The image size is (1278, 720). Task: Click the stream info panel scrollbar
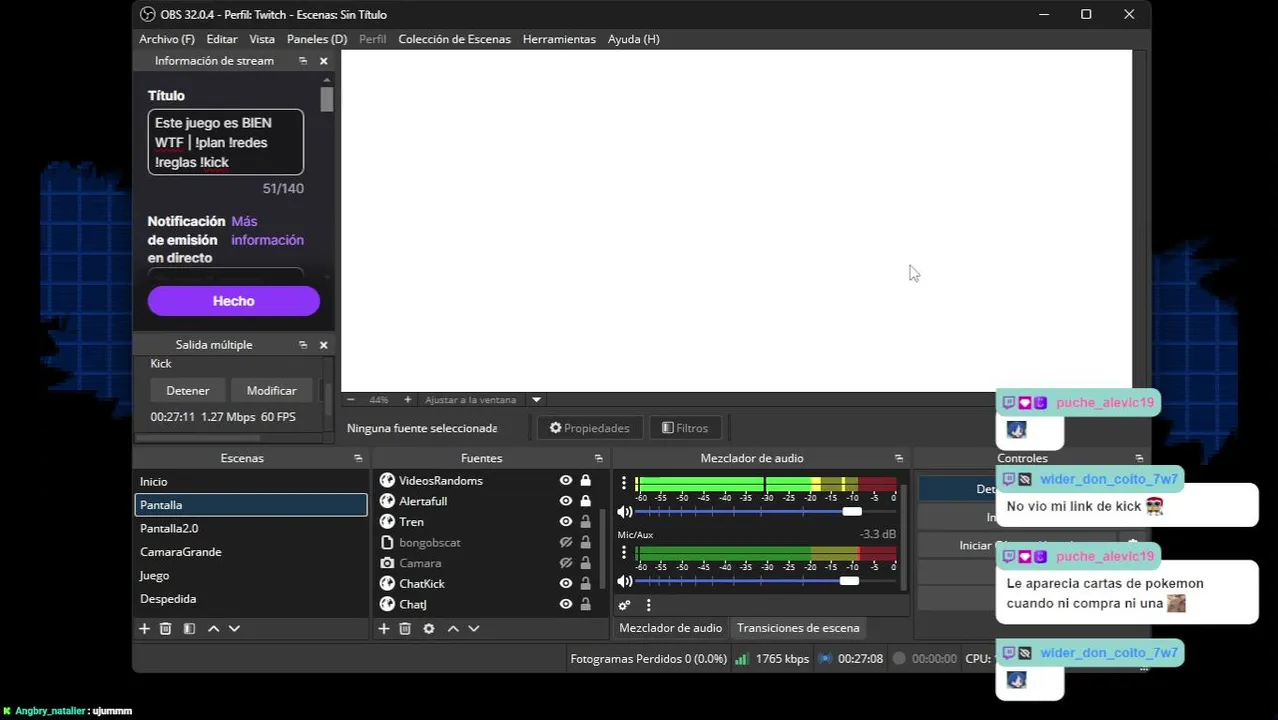tap(327, 100)
